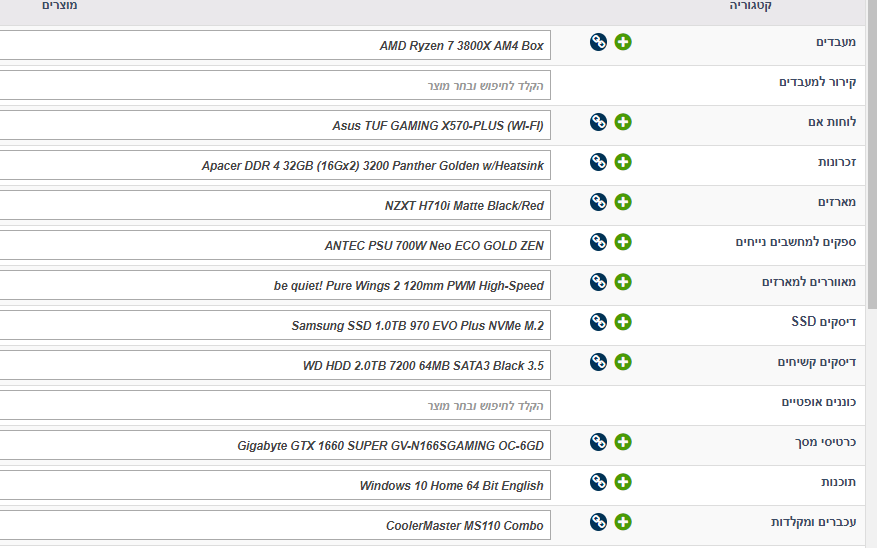Click the link icon in דיסקים קשיחים row
This screenshot has width=877, height=548.
(x=598, y=362)
